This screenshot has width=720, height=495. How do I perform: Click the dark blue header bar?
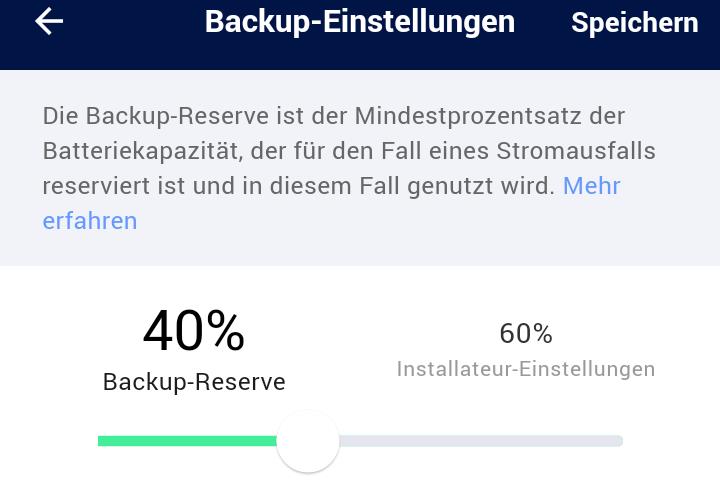click(x=360, y=35)
